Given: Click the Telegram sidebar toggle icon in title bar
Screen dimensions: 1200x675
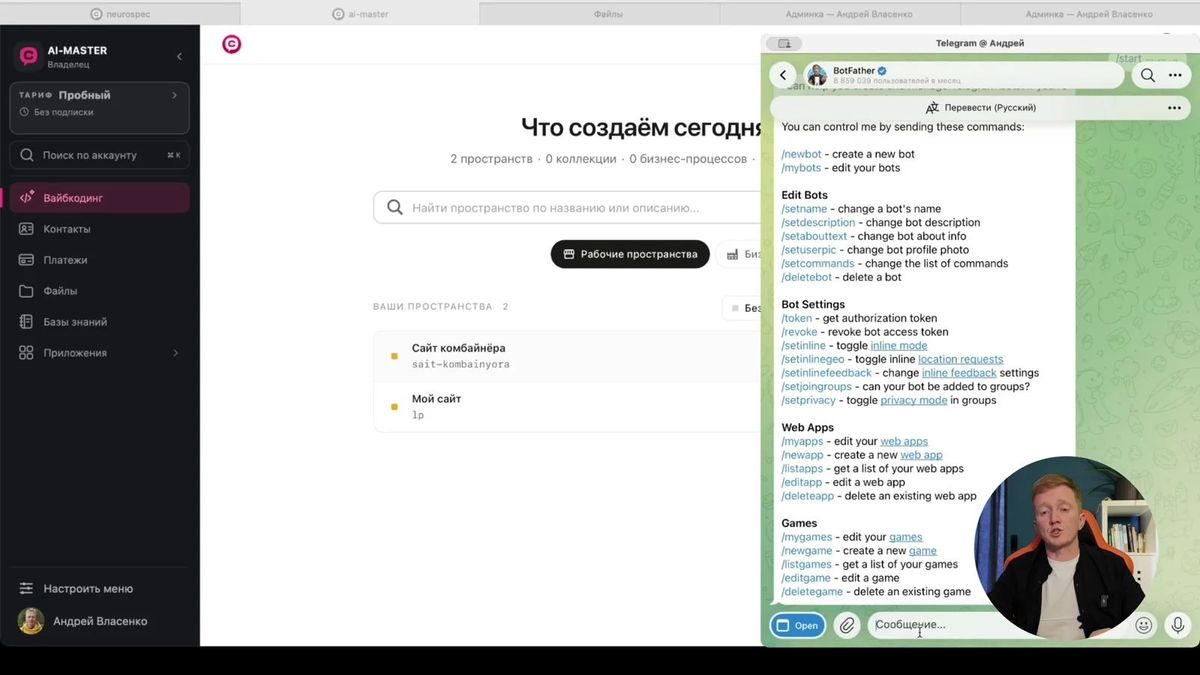Looking at the screenshot, I should (784, 44).
